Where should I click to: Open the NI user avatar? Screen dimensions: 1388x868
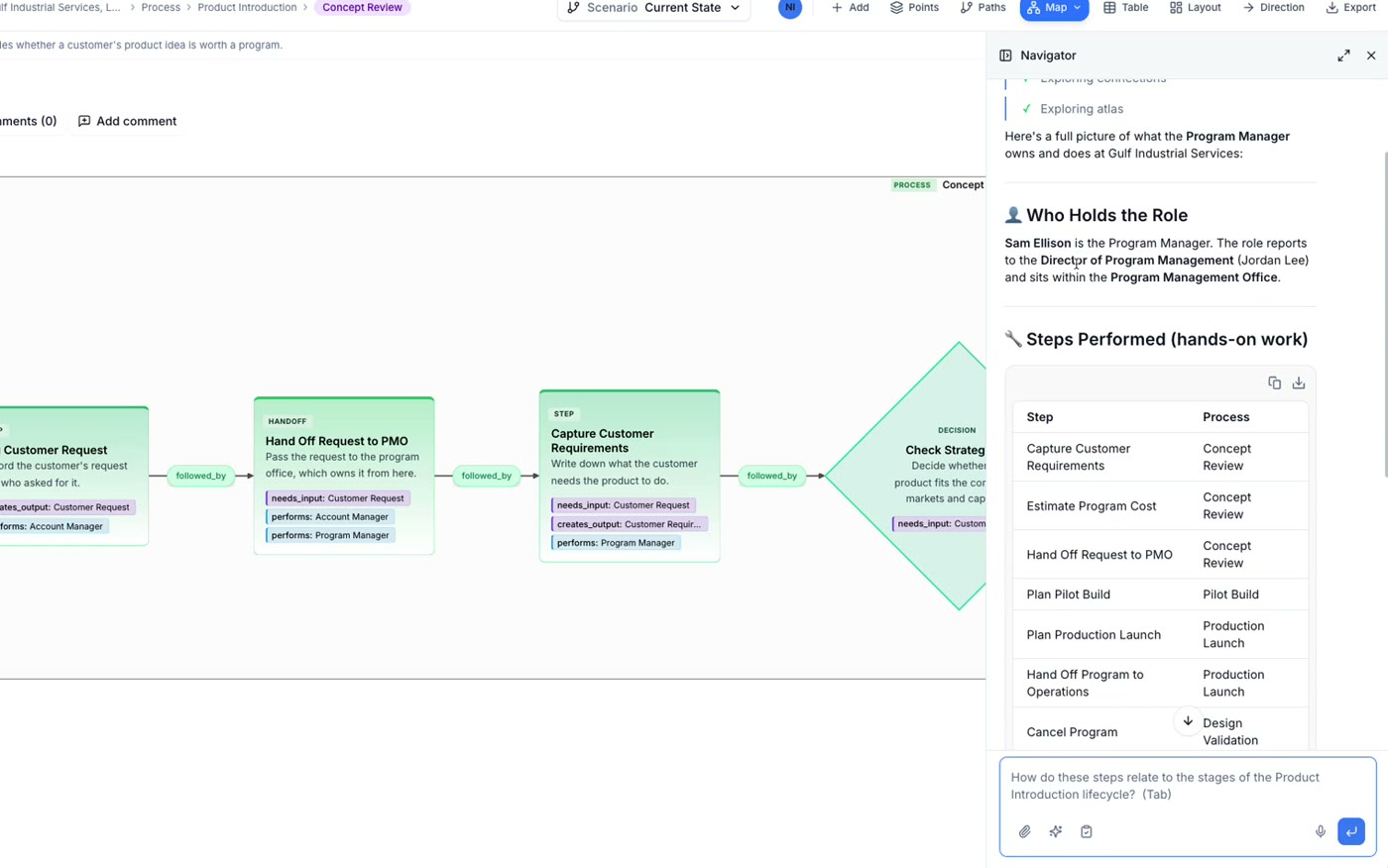[x=790, y=8]
